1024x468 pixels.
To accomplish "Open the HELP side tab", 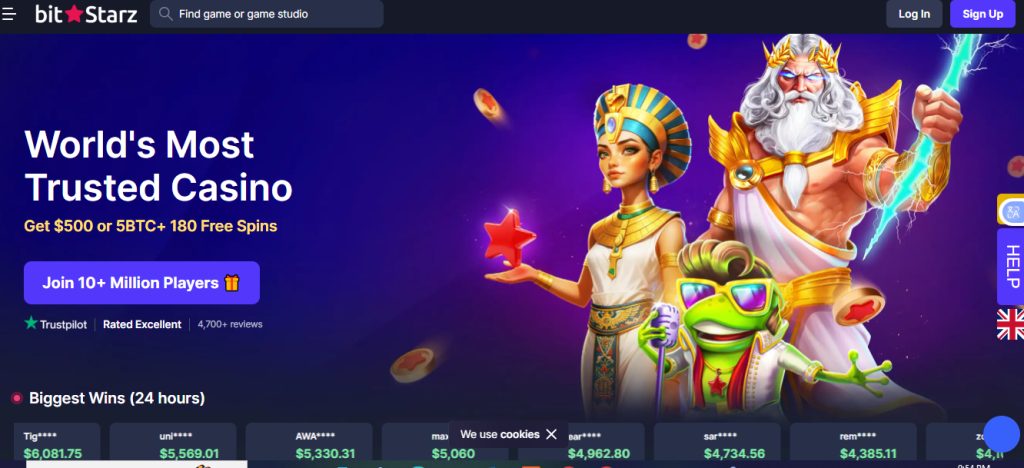I will point(1012,266).
